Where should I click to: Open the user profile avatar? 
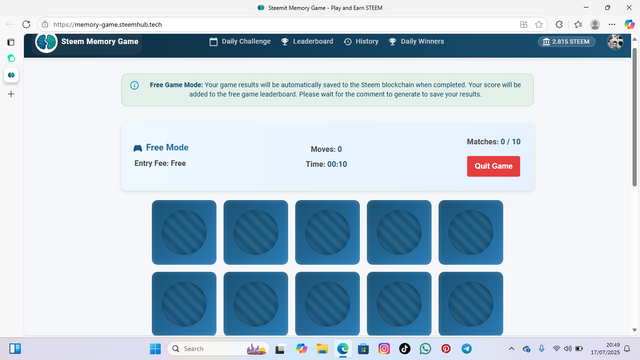click(x=615, y=42)
